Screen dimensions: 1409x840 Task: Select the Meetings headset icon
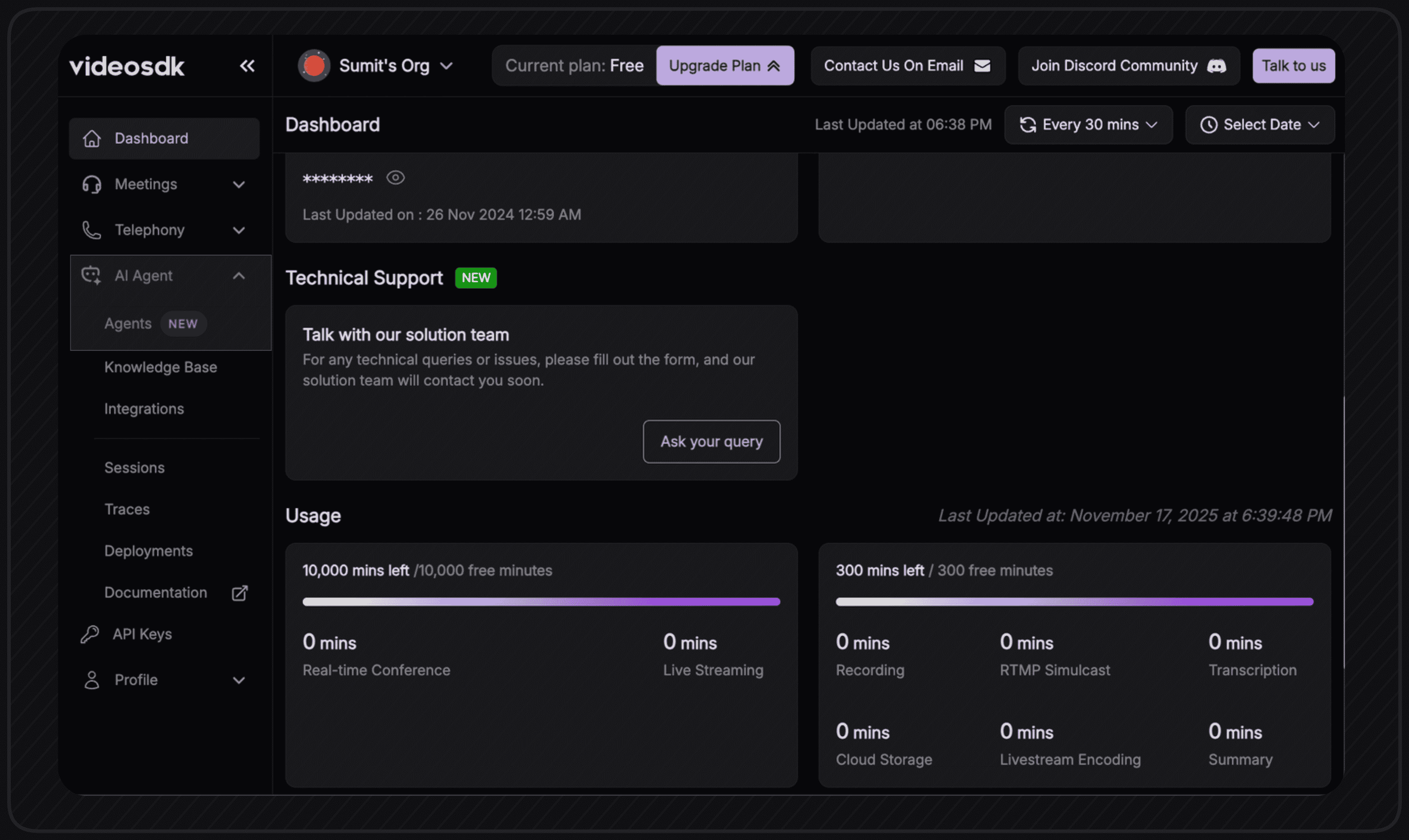[x=92, y=184]
